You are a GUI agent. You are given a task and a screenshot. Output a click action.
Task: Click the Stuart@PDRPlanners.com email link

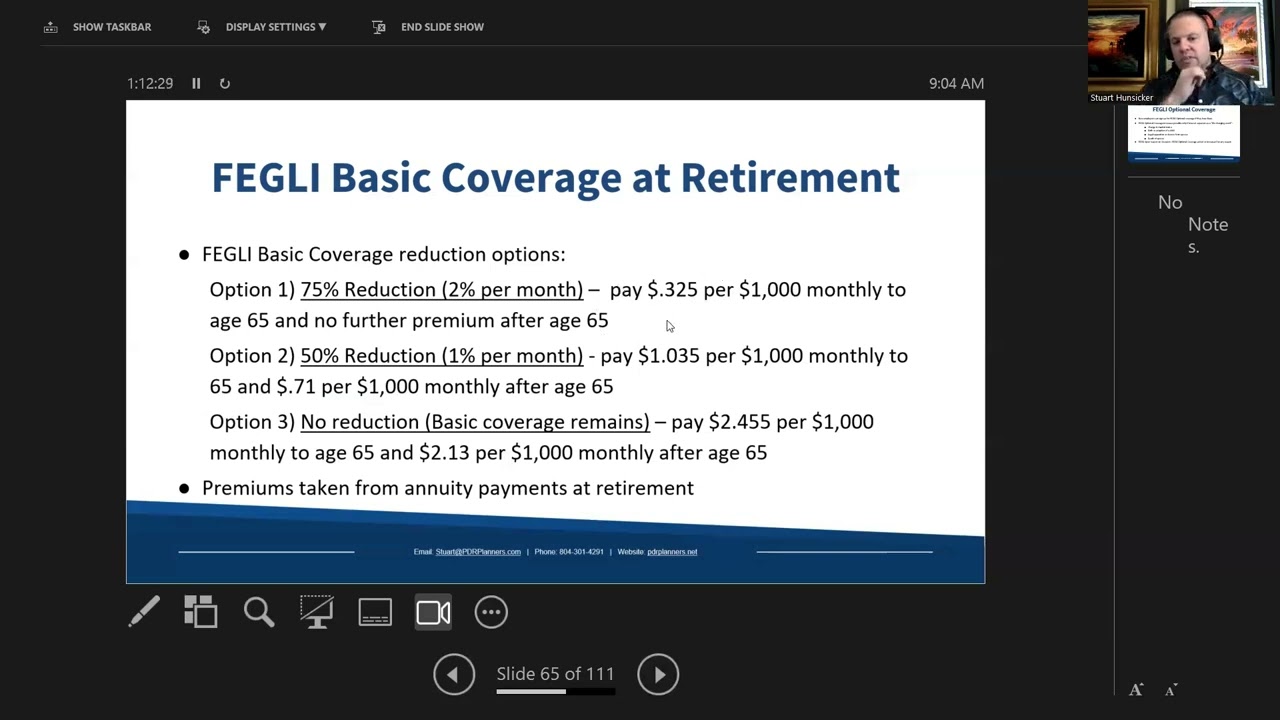pos(478,552)
